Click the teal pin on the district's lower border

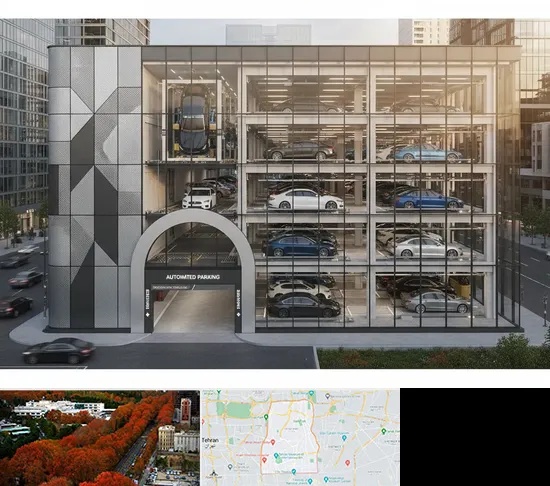[294, 472]
